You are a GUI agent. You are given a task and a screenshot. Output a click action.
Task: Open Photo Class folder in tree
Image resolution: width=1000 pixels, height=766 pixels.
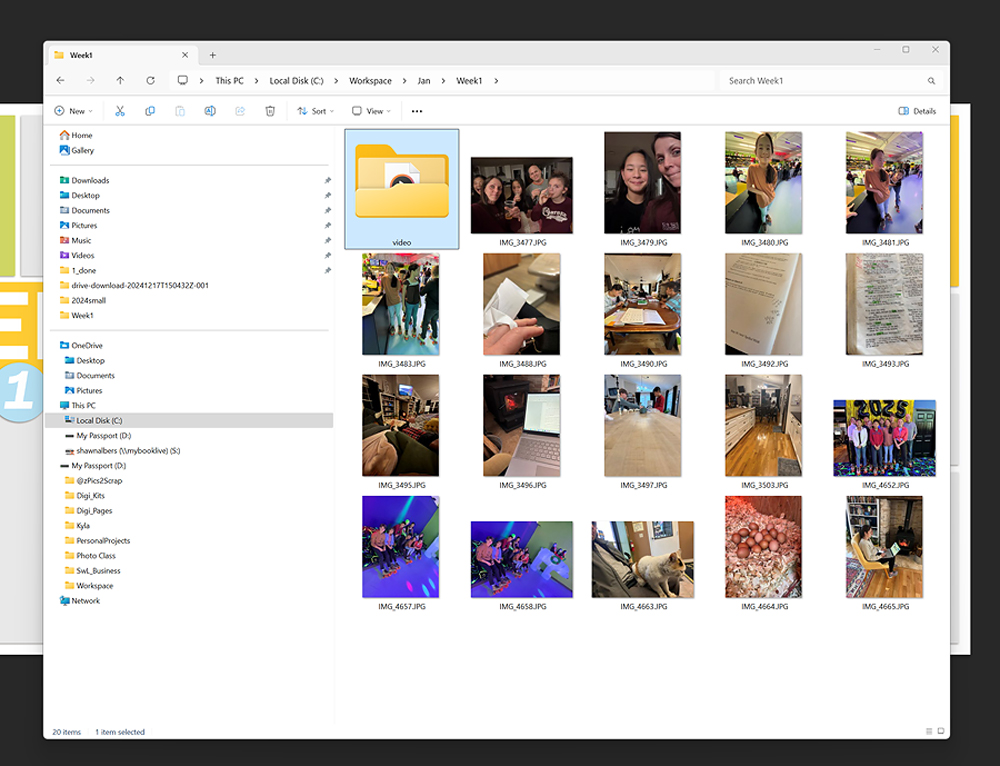(90, 556)
